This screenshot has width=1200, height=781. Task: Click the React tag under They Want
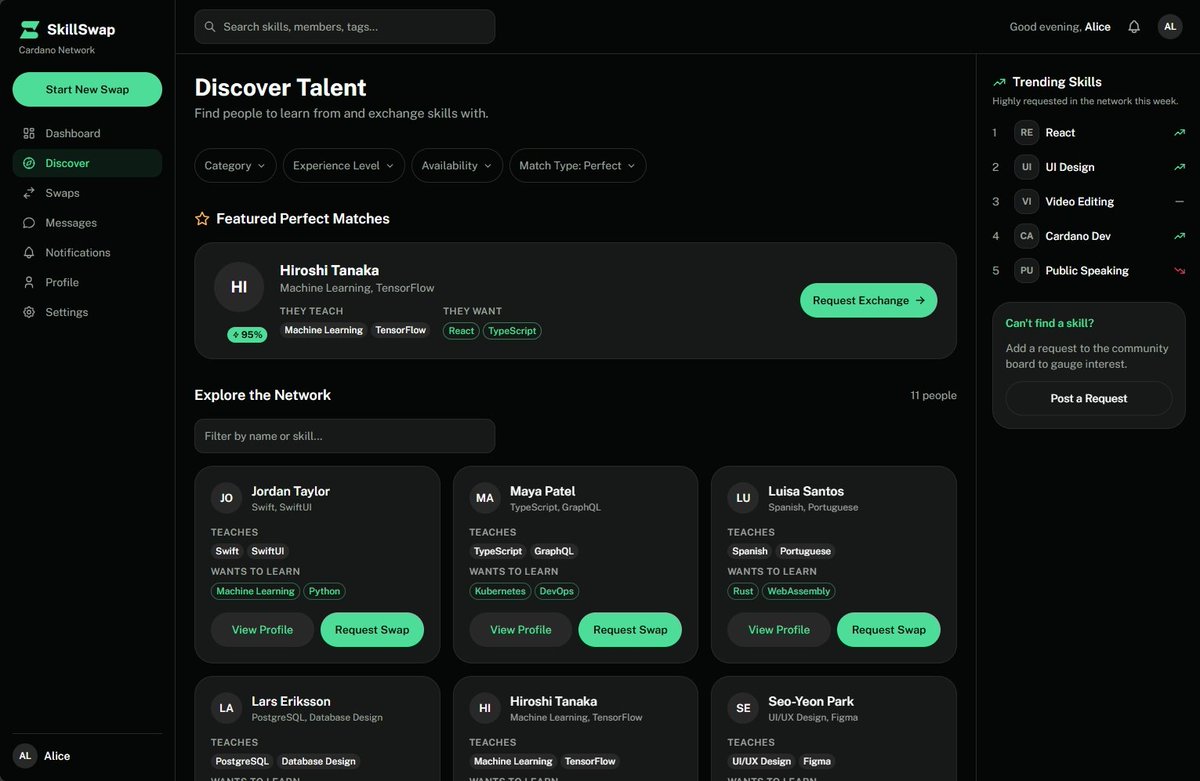461,330
